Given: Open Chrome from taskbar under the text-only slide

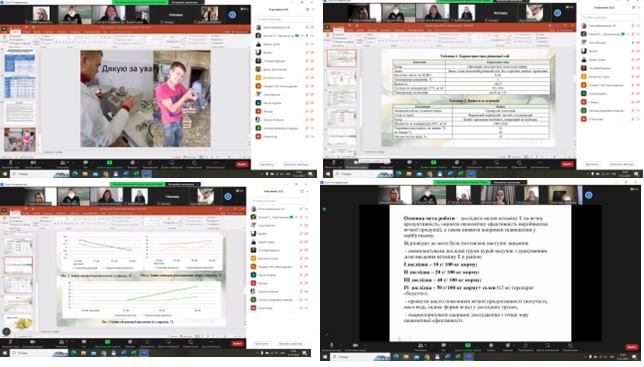Looking at the screenshot, I should tap(427, 357).
